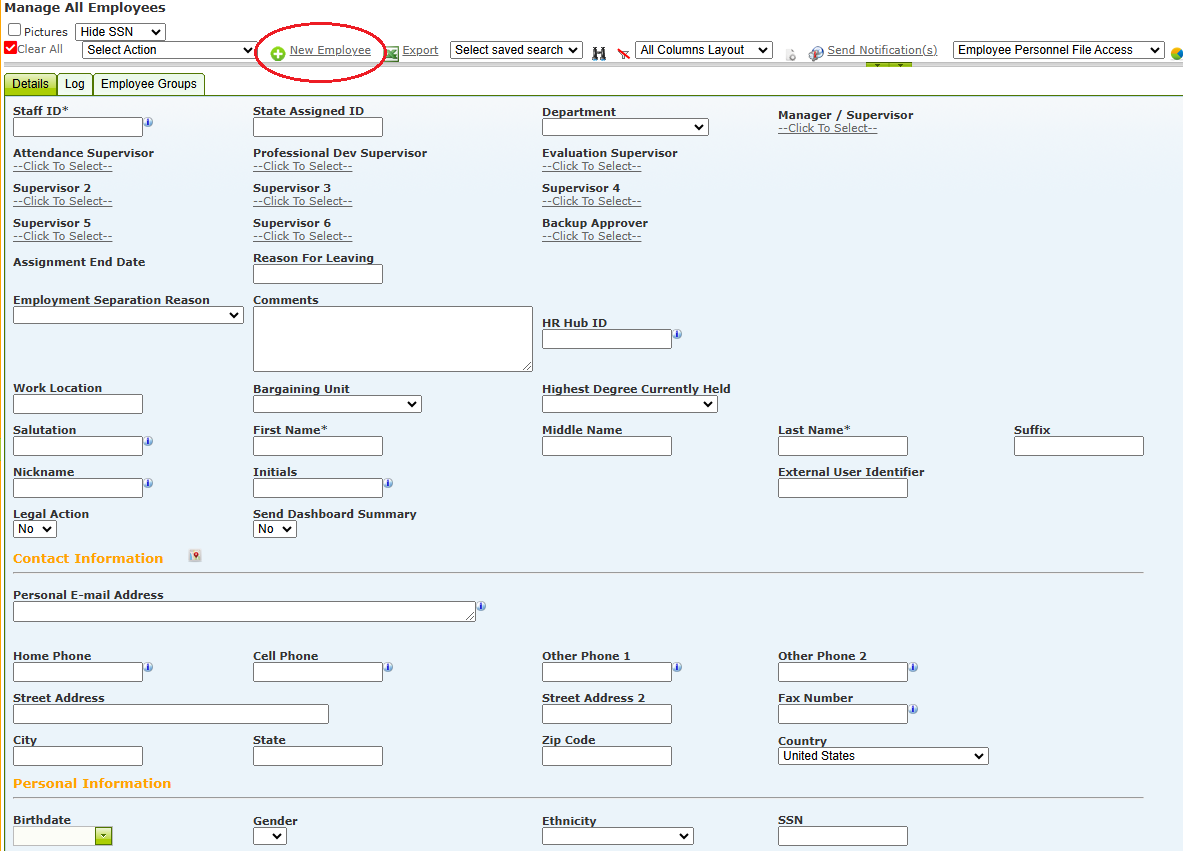Viewport: 1183px width, 851px height.
Task: Open Employment Separation Reason dropdown
Action: tap(128, 315)
